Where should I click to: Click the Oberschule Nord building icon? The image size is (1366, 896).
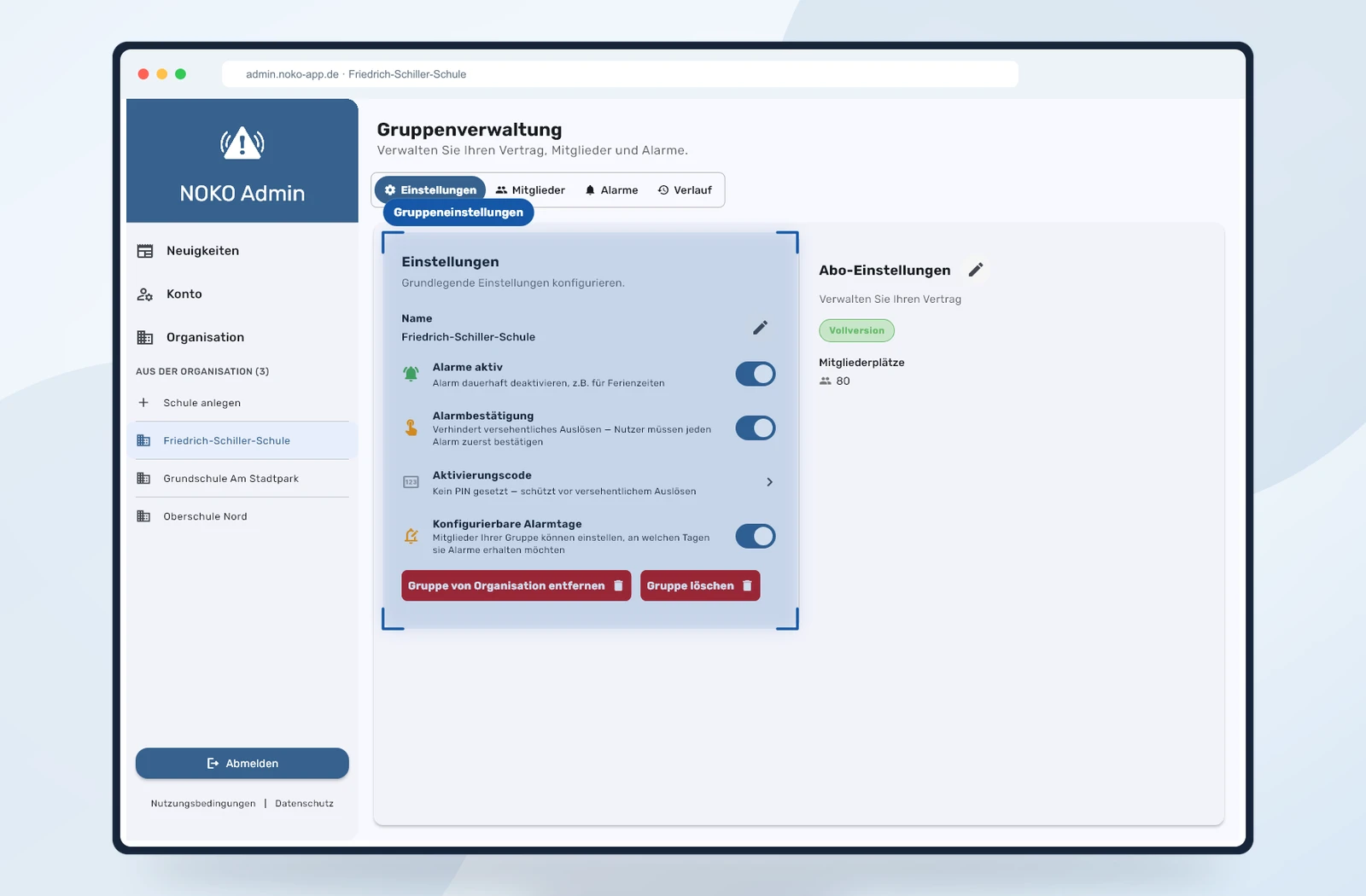click(x=143, y=516)
